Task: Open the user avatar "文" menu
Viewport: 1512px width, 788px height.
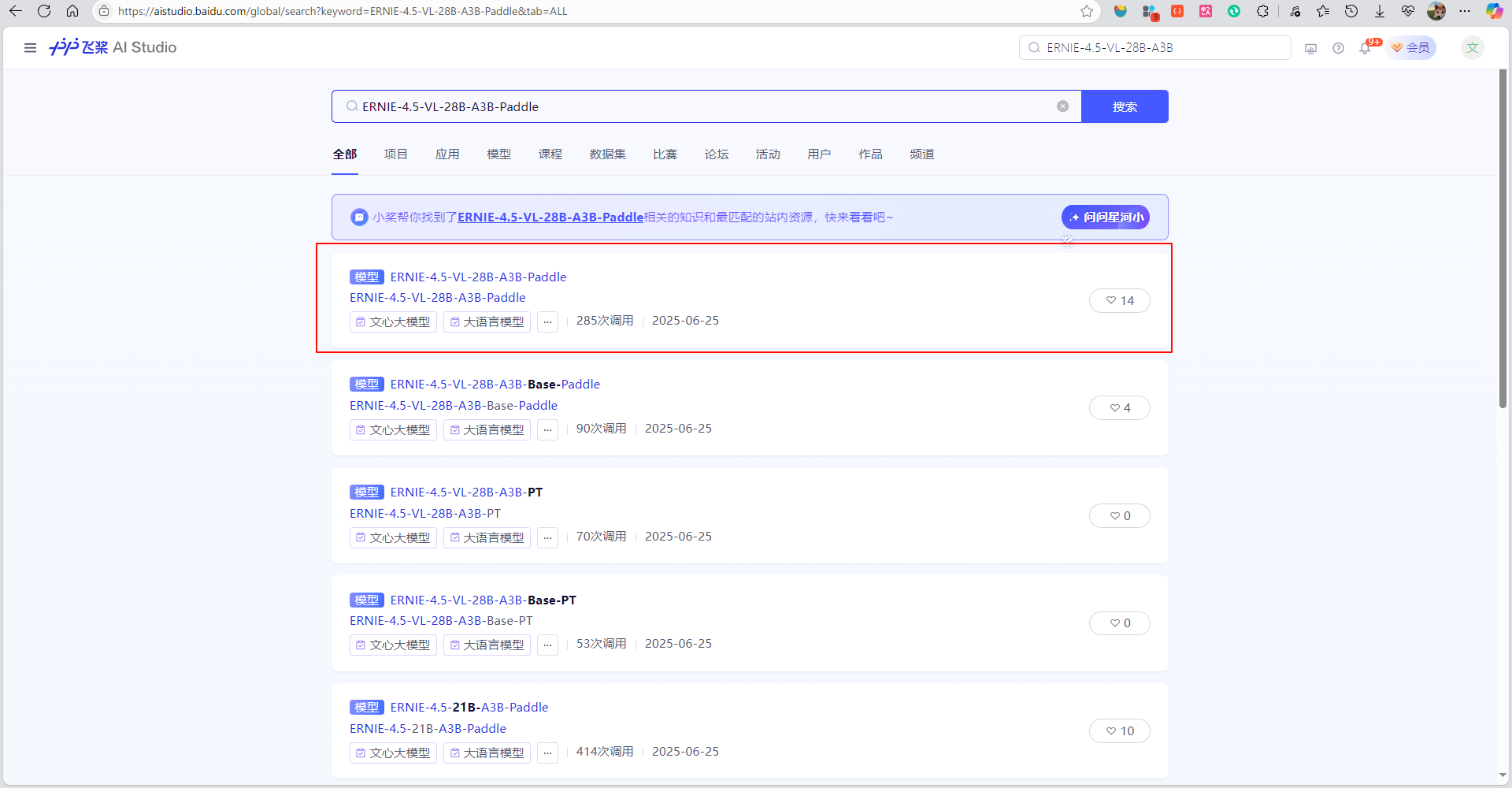Action: [x=1473, y=47]
